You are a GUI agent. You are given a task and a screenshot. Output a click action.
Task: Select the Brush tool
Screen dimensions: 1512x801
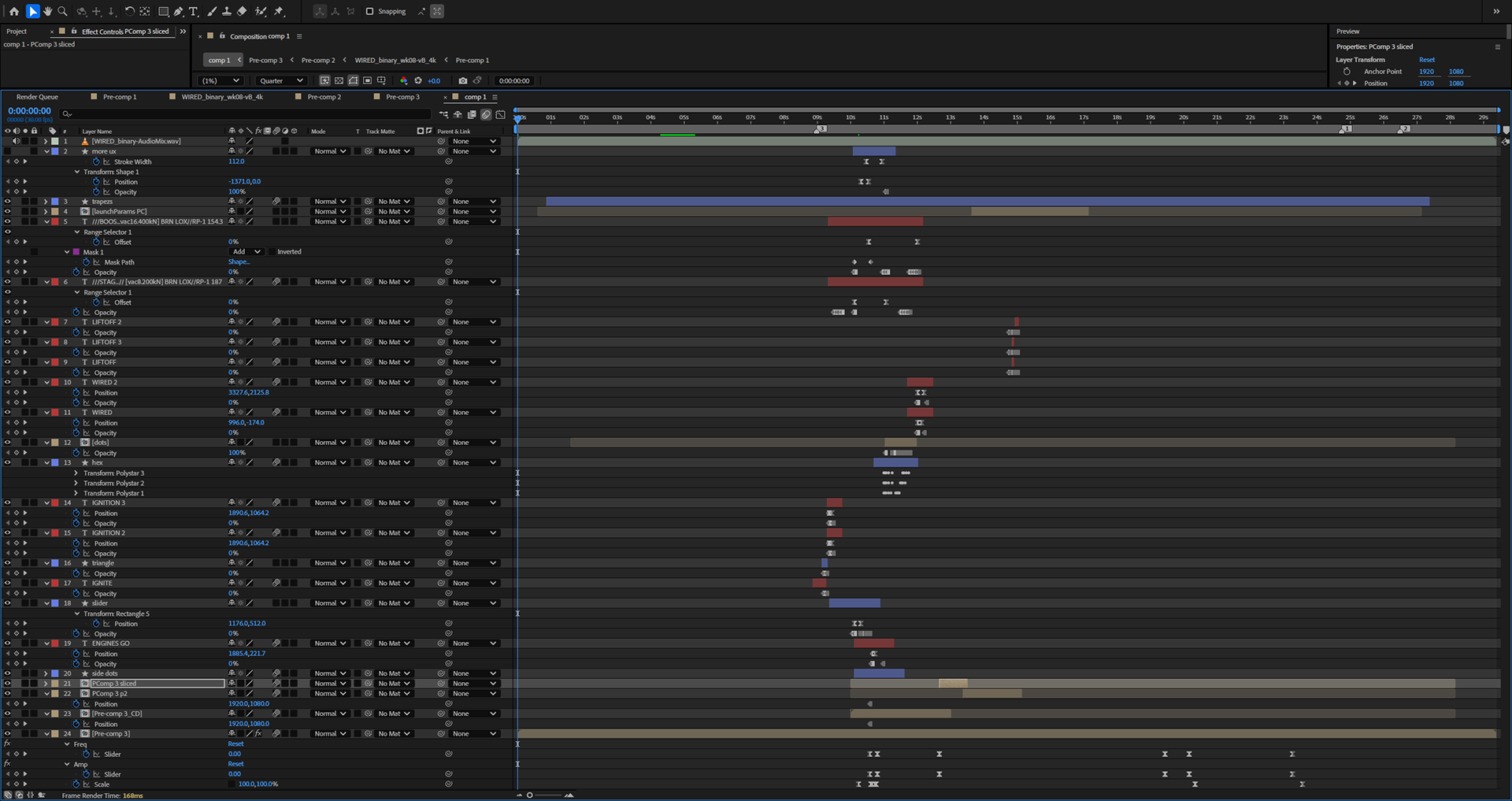click(x=212, y=11)
